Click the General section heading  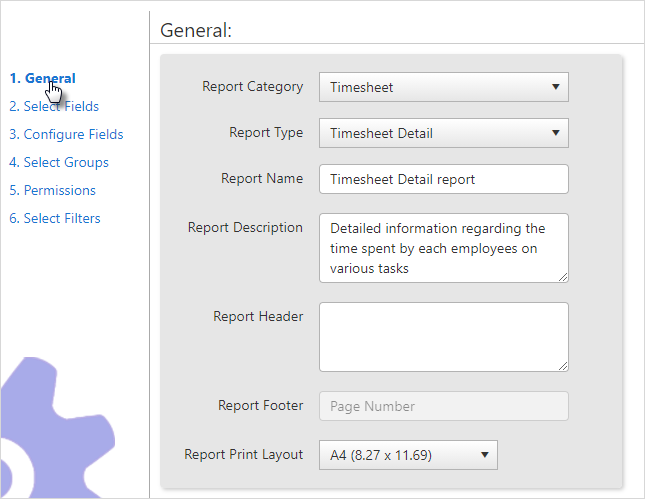click(x=196, y=30)
